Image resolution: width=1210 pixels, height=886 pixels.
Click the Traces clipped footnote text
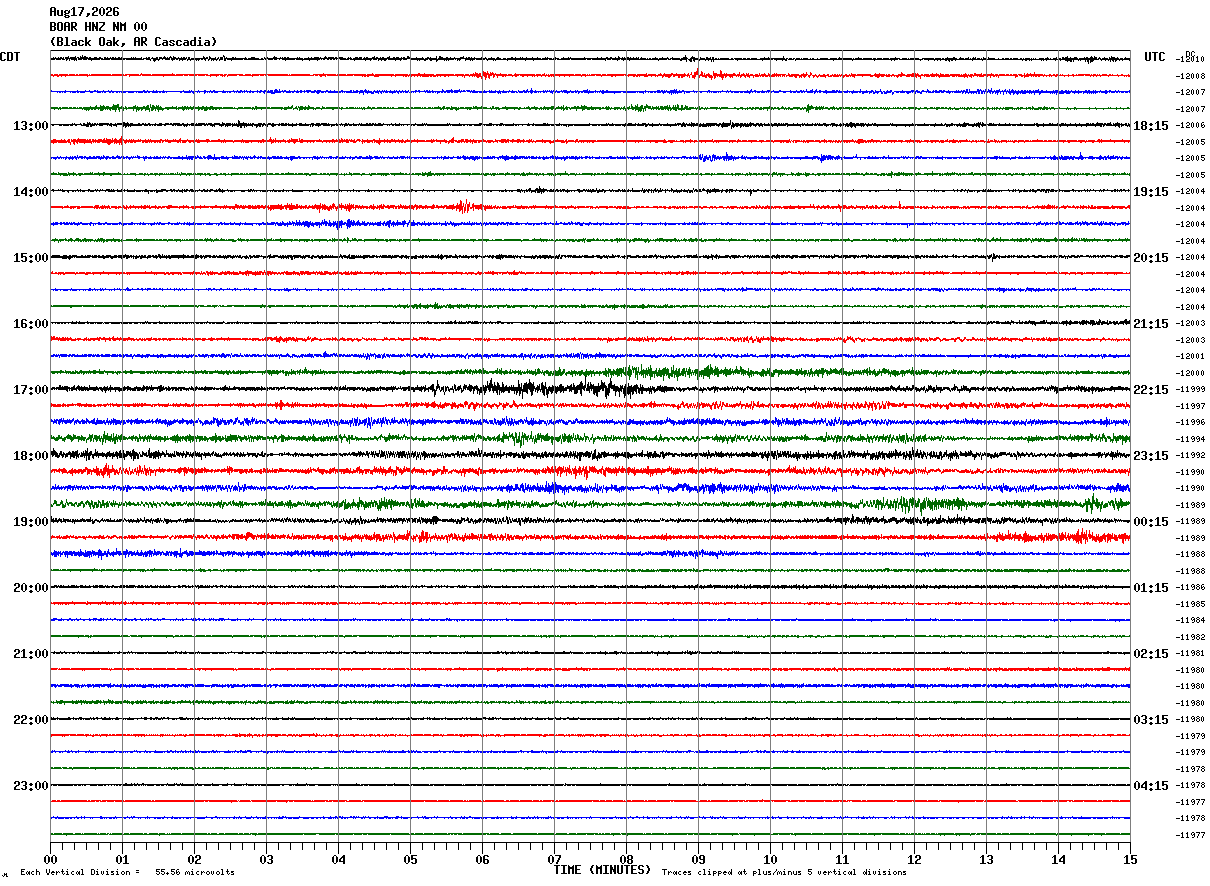click(x=784, y=872)
